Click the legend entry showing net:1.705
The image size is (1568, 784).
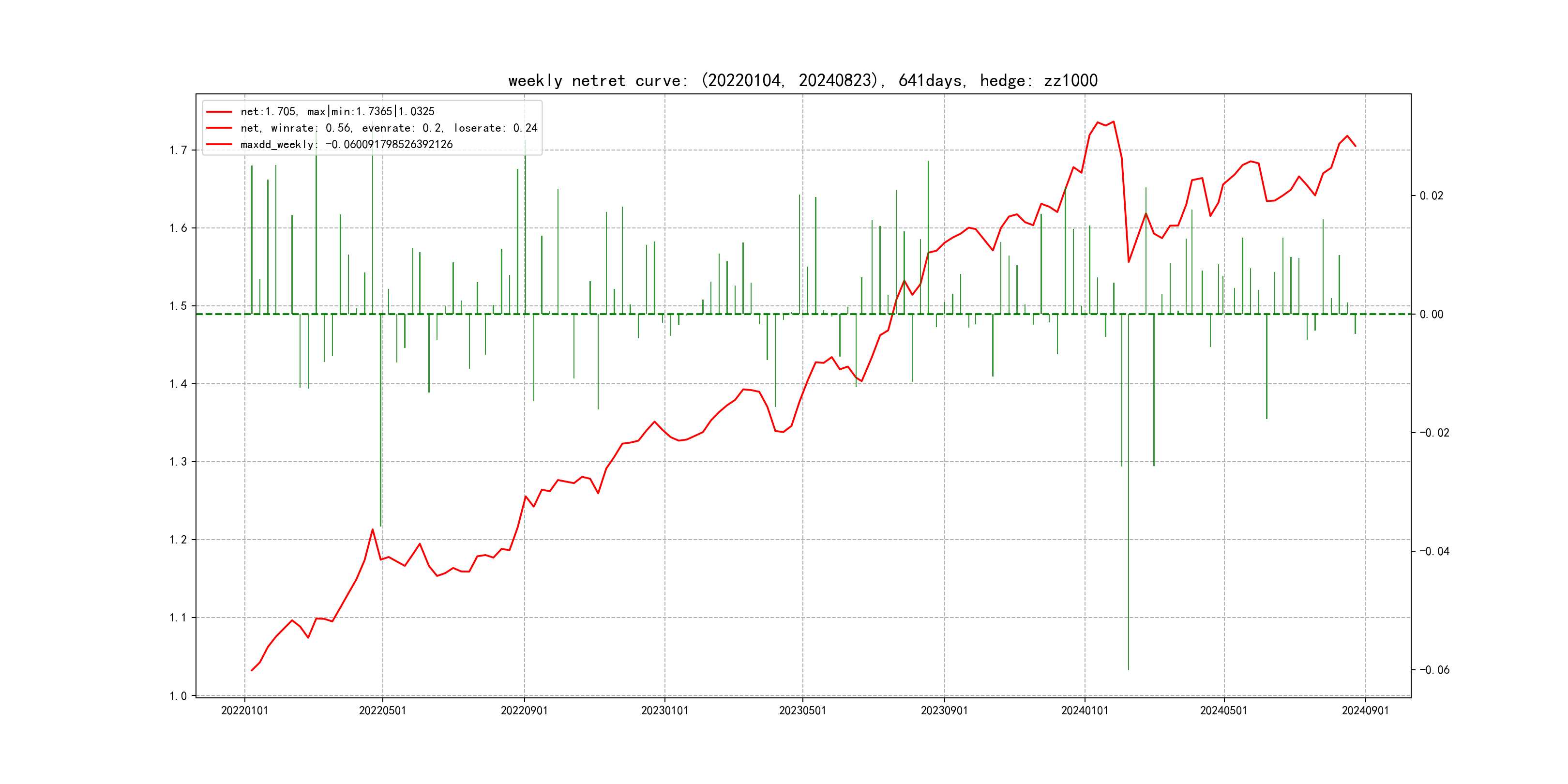(x=337, y=111)
